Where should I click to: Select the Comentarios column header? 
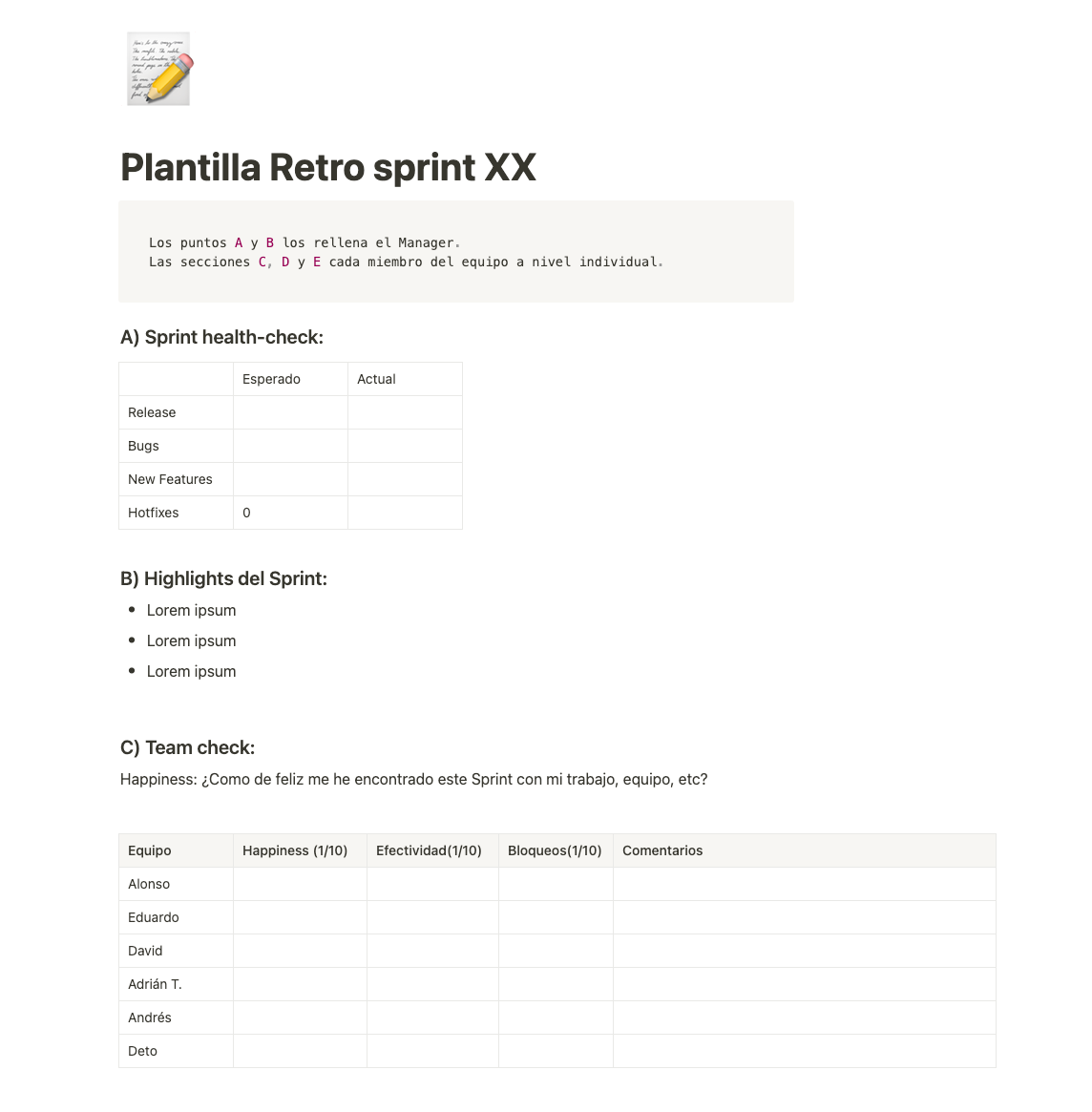pyautogui.click(x=805, y=851)
